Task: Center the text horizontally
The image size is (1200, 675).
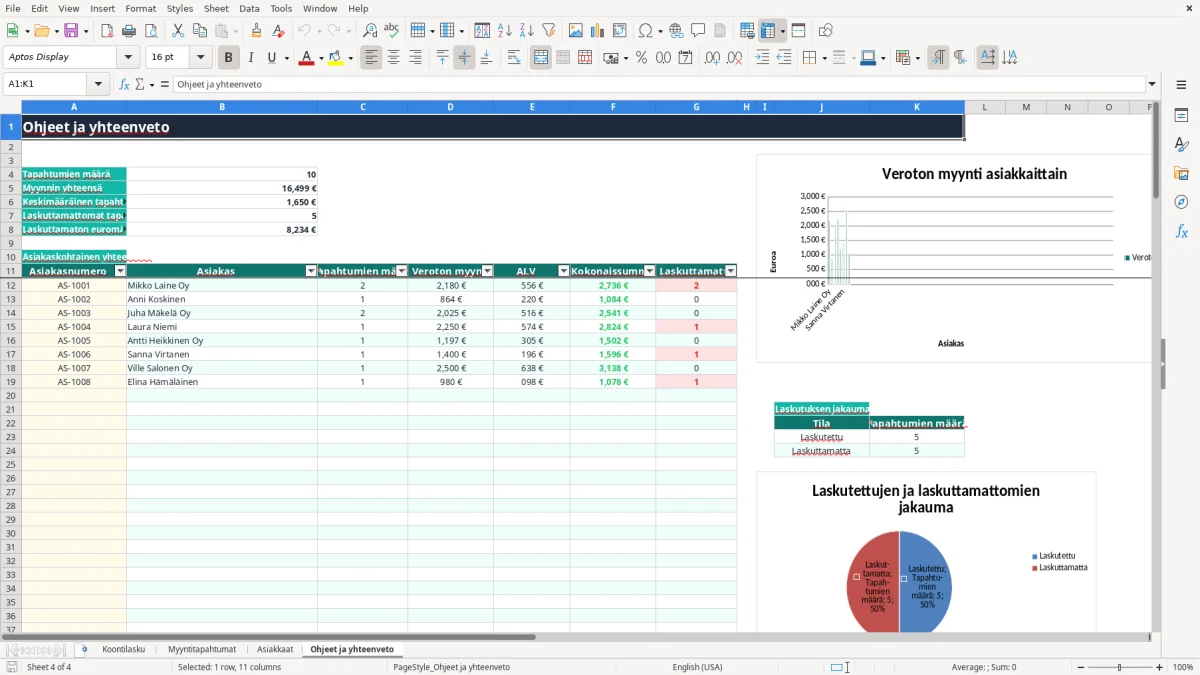Action: point(393,58)
